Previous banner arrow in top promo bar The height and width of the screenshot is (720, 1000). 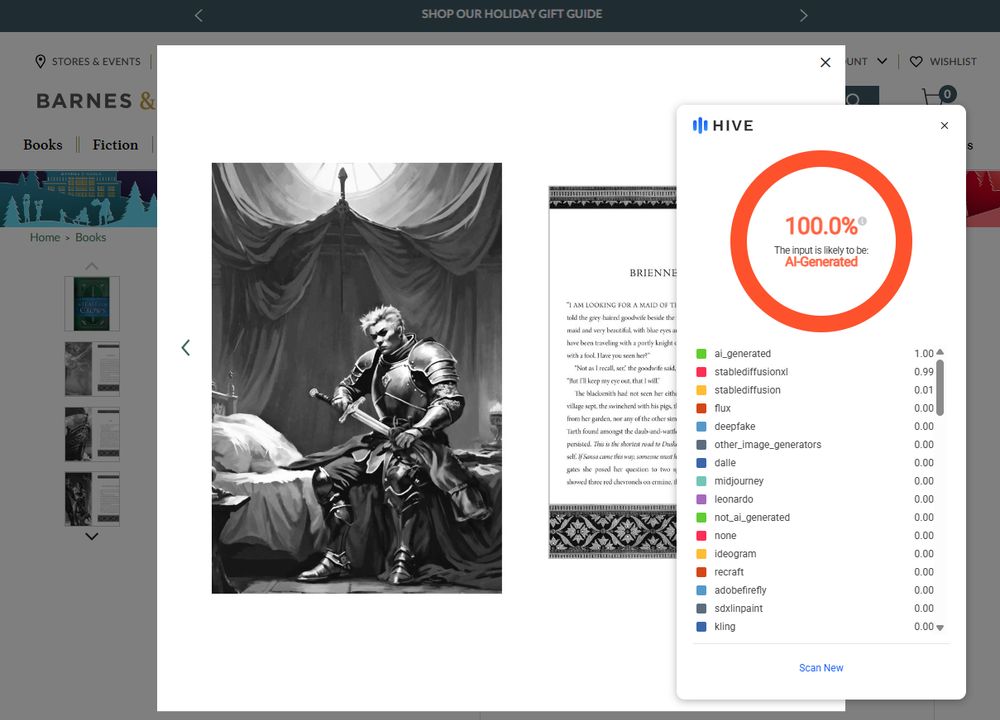(198, 15)
